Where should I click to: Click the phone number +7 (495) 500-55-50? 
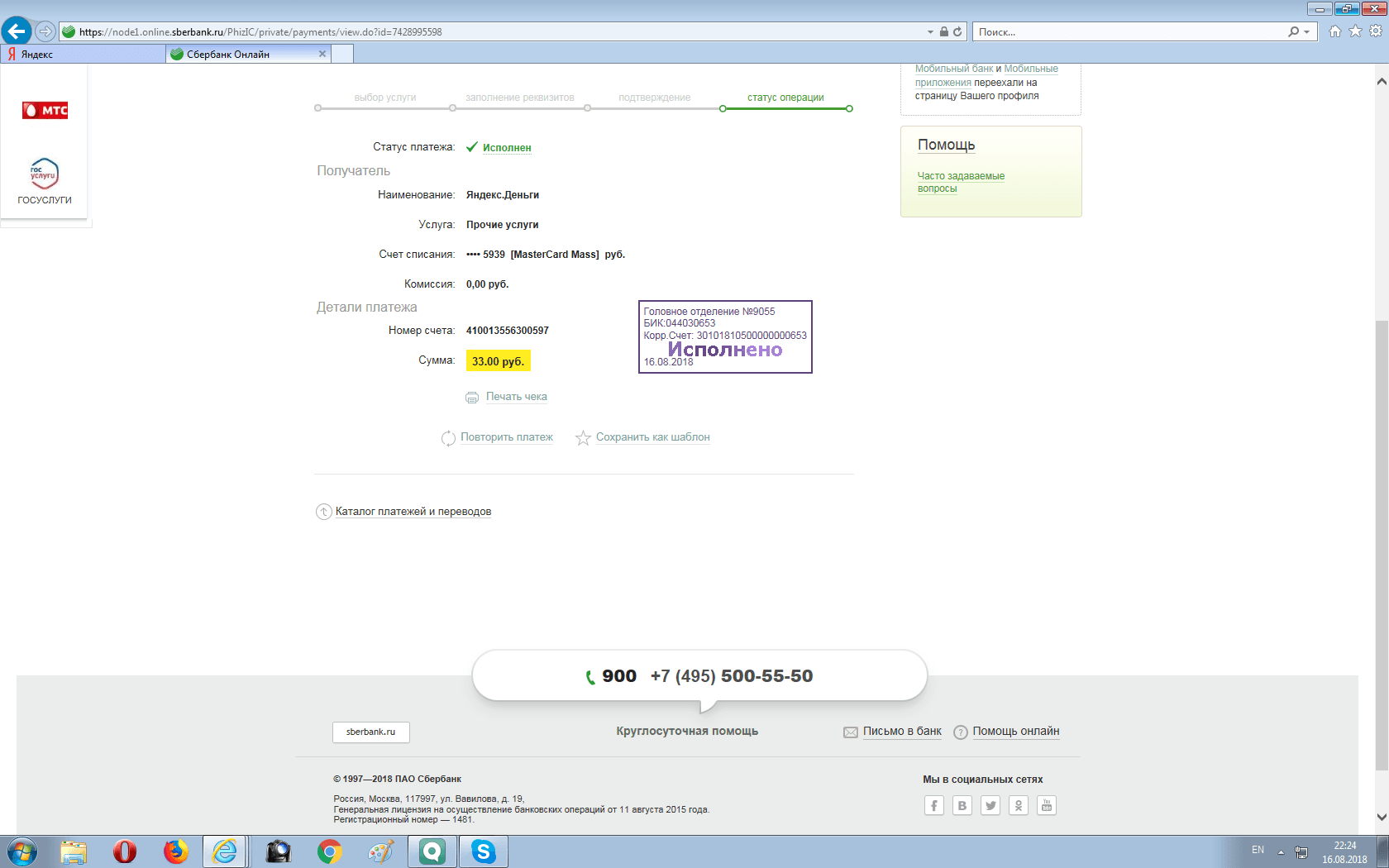[732, 676]
